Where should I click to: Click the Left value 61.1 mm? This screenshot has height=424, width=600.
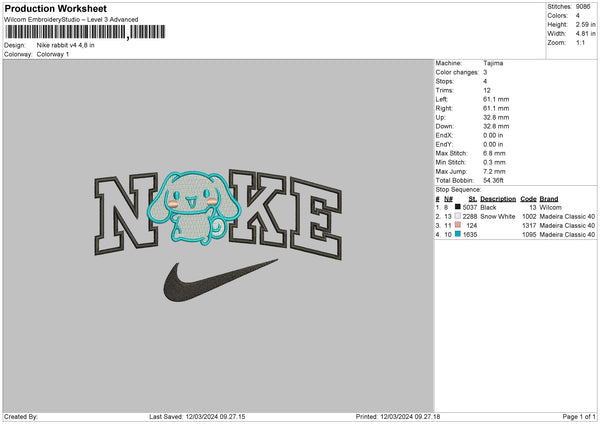(496, 99)
